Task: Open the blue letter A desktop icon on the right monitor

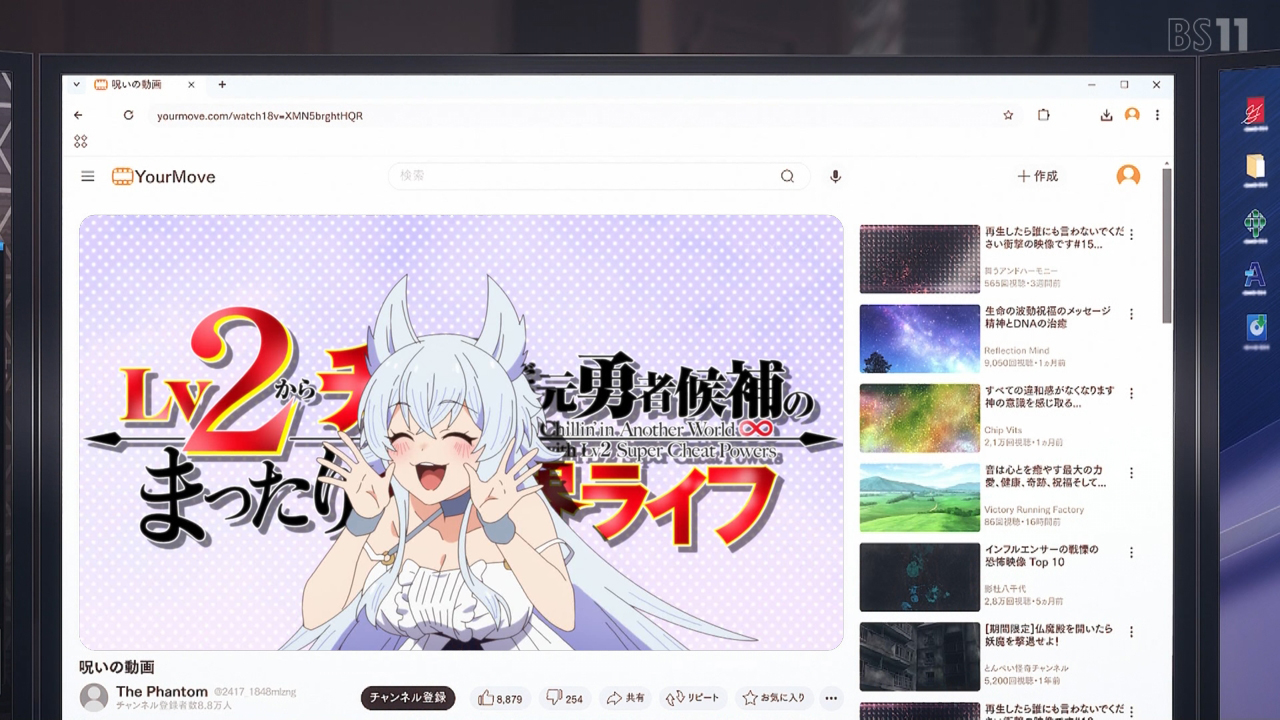Action: pos(1255,276)
